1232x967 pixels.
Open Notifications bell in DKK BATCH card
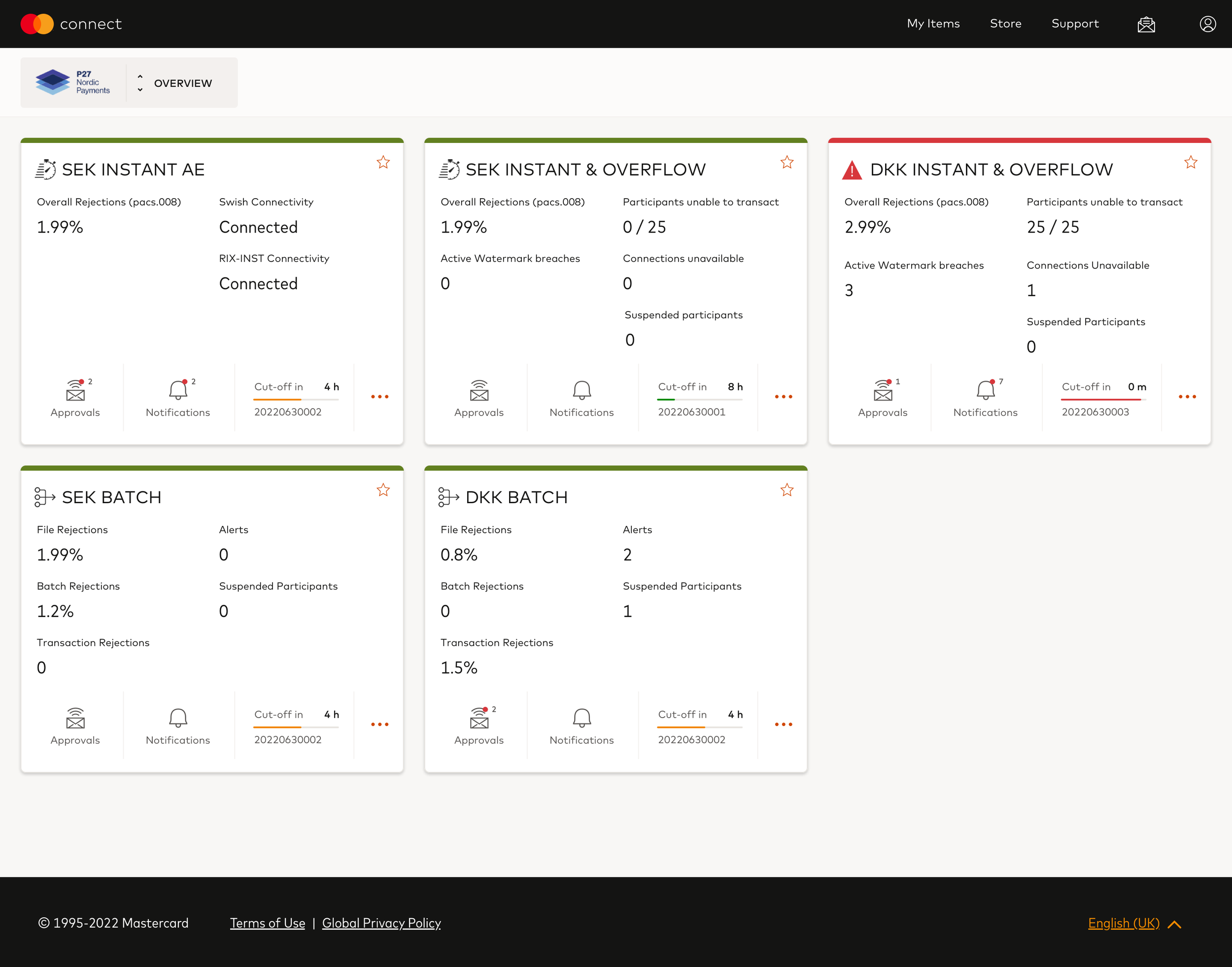coord(582,726)
